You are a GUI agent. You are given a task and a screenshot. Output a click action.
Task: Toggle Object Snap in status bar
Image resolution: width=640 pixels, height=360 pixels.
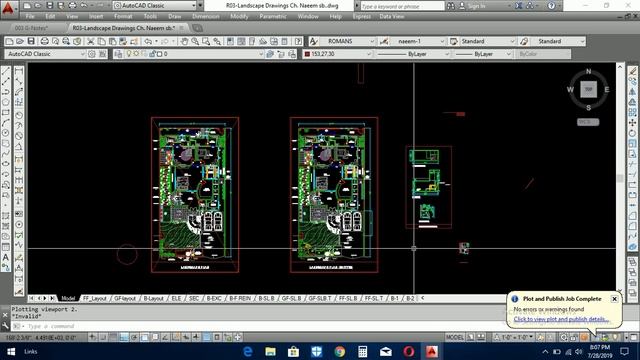144,338
